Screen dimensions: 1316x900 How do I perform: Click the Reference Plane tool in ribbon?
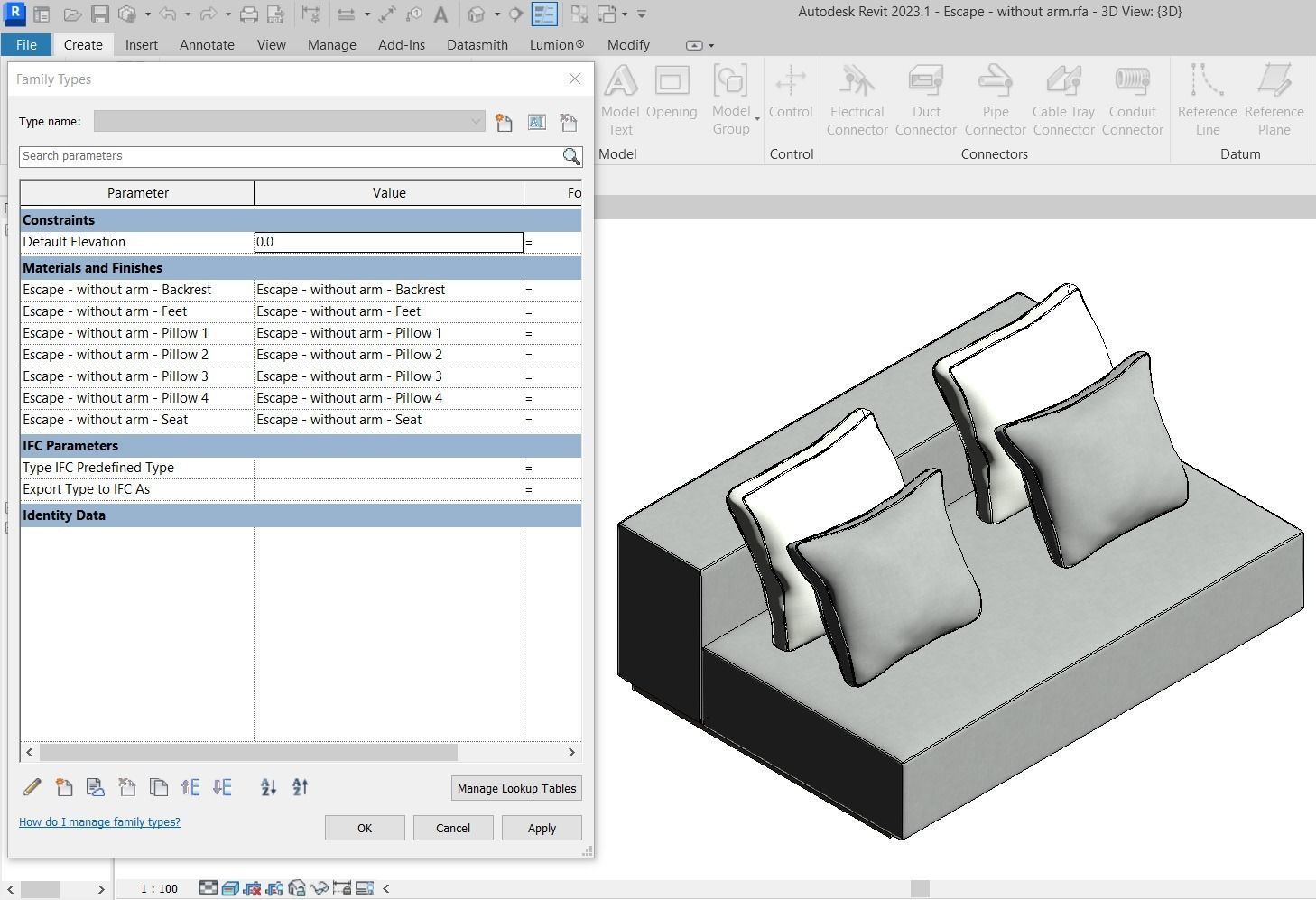pyautogui.click(x=1274, y=99)
